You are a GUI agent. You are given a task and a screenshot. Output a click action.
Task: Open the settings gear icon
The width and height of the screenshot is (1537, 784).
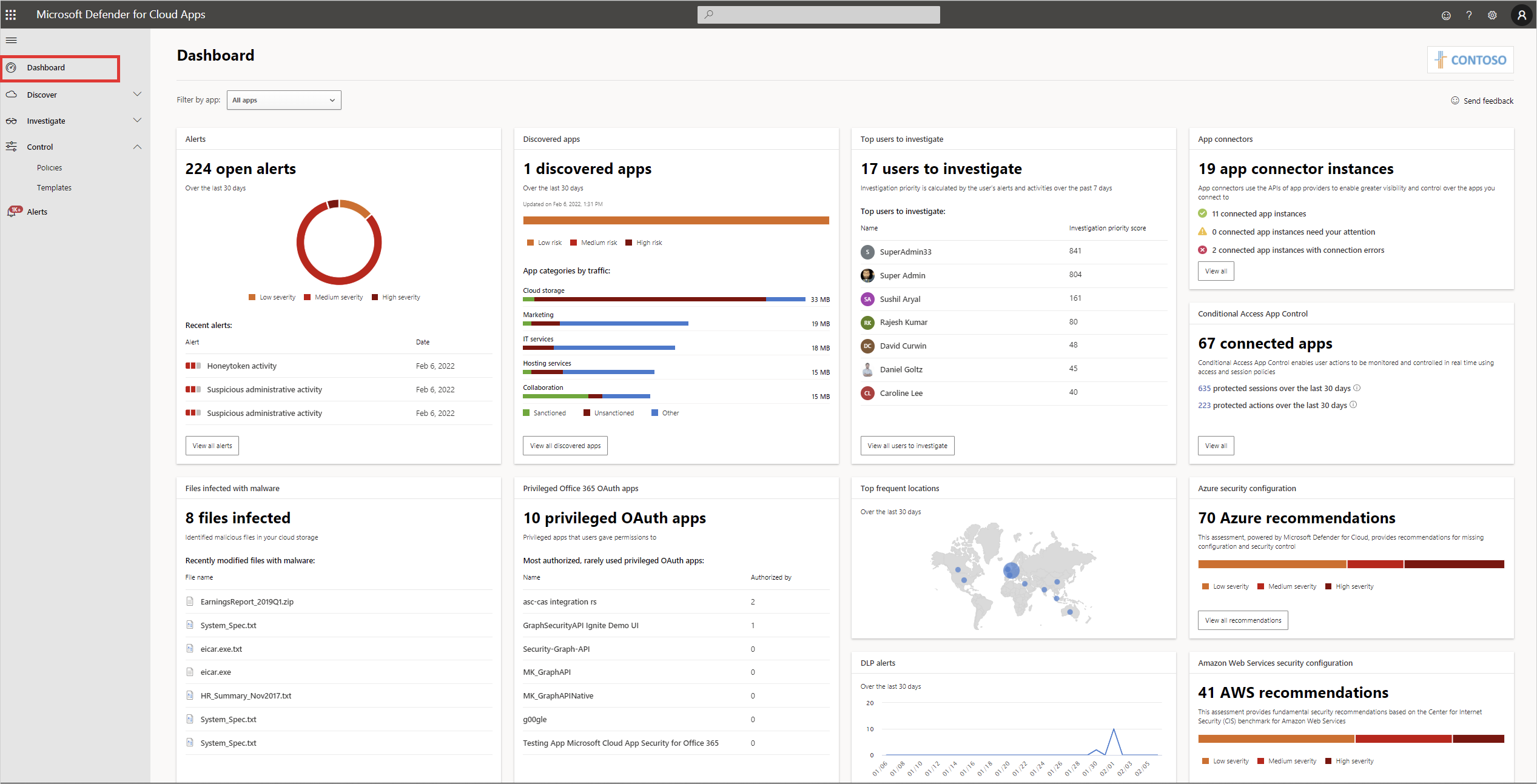[1492, 15]
